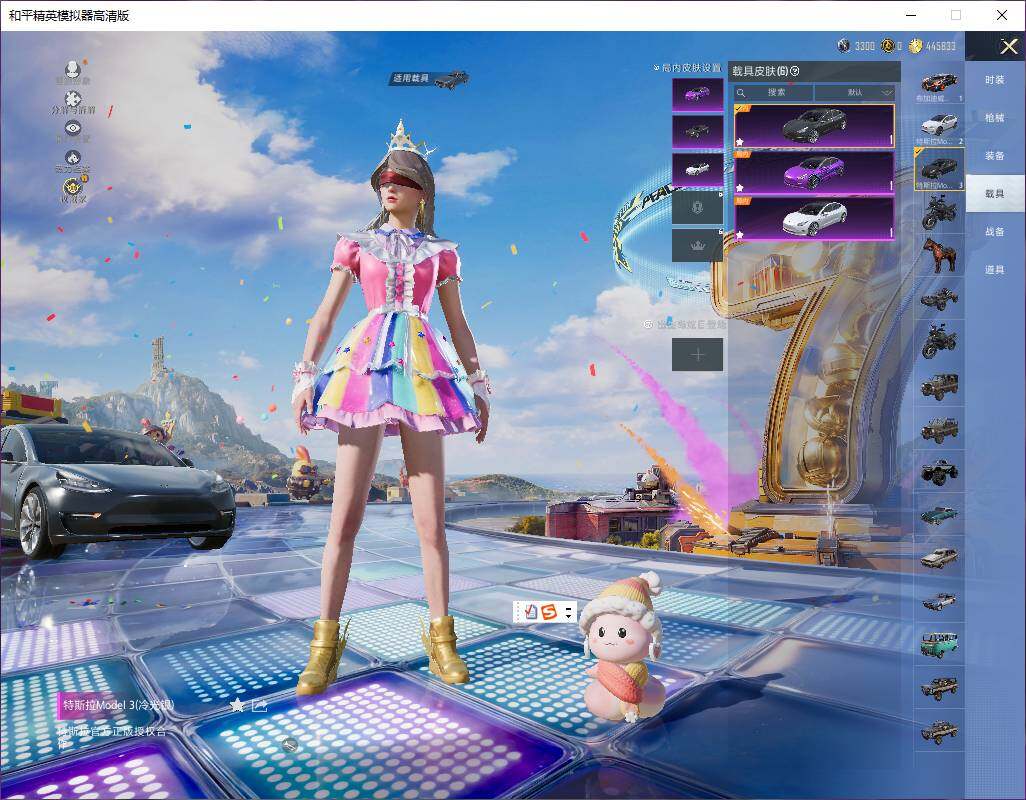Expand the 局内皮肤设置 header
Viewport: 1026px width, 800px height.
tap(687, 67)
